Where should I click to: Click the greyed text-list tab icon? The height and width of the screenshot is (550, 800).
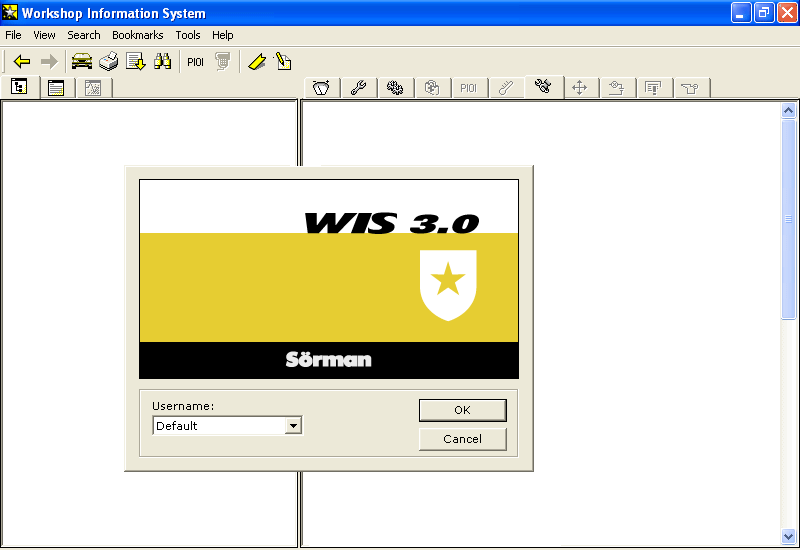(x=653, y=88)
